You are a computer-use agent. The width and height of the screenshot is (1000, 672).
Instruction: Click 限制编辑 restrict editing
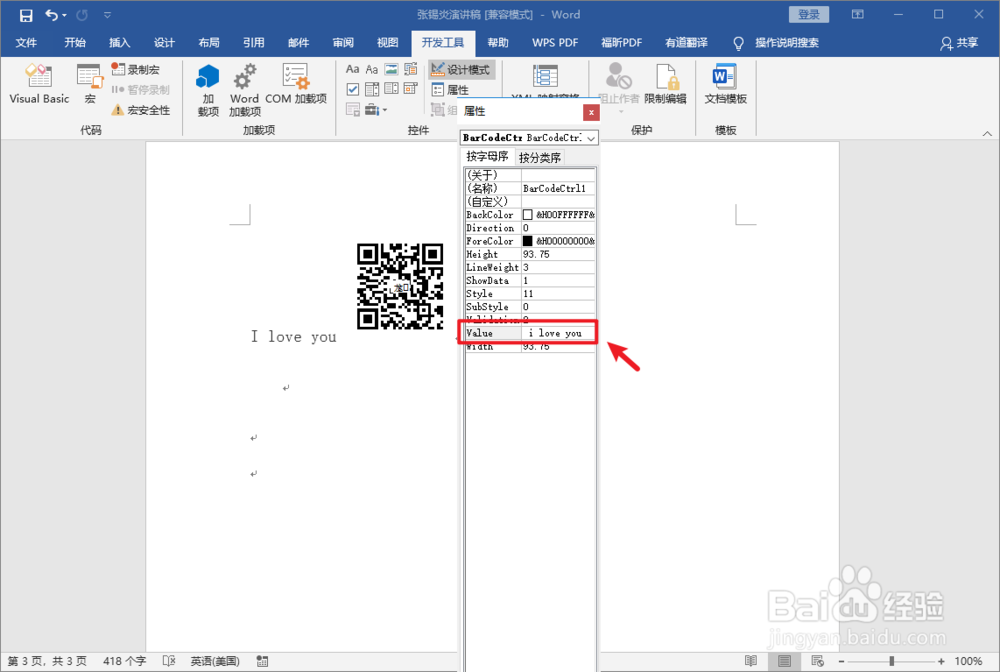click(665, 84)
